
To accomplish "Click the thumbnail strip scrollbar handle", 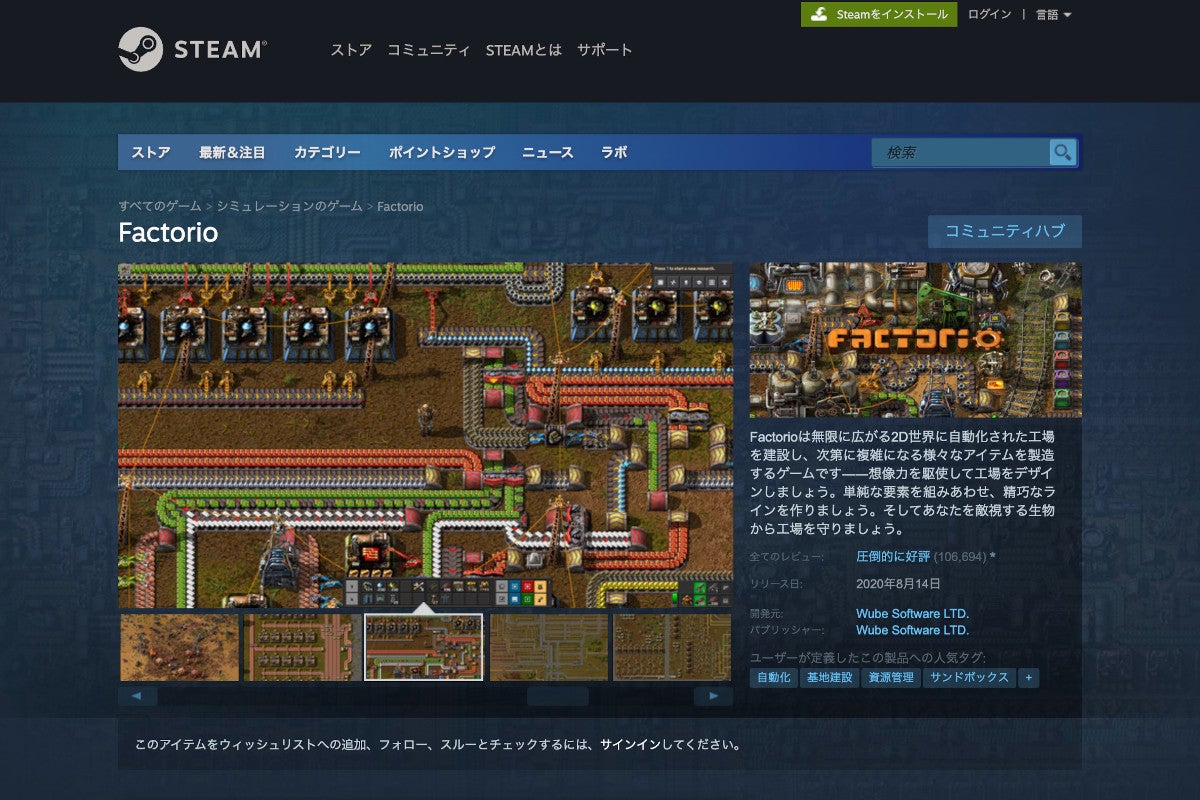I will pyautogui.click(x=558, y=696).
